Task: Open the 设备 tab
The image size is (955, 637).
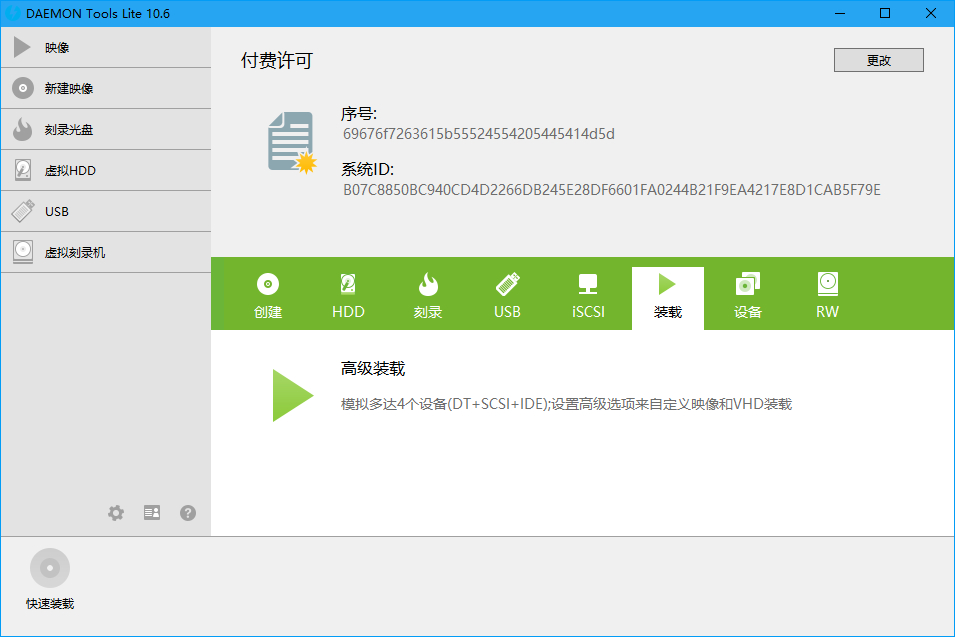Action: 747,294
